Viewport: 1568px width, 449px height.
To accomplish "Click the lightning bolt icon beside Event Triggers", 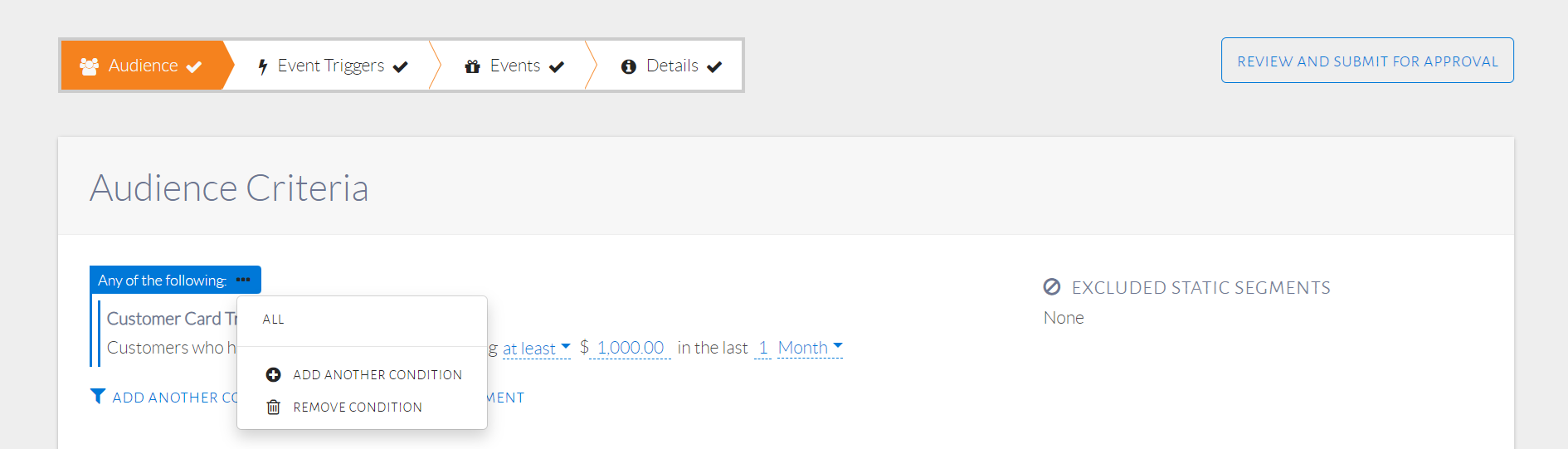I will pyautogui.click(x=262, y=66).
